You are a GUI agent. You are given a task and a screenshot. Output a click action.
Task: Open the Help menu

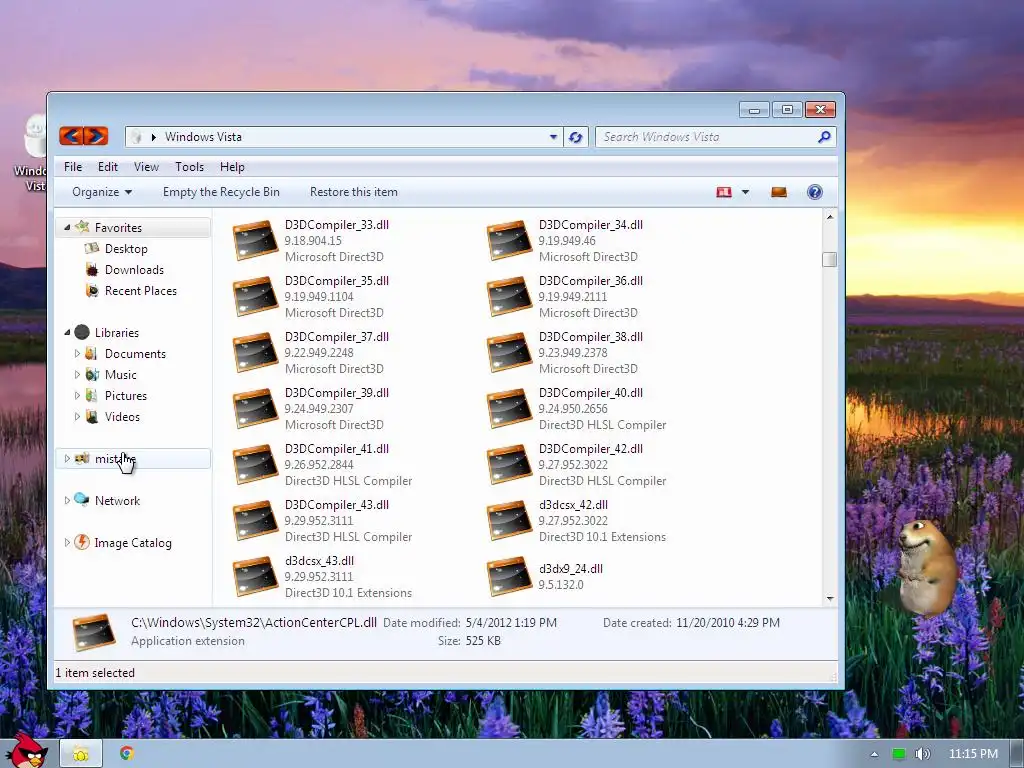(232, 167)
